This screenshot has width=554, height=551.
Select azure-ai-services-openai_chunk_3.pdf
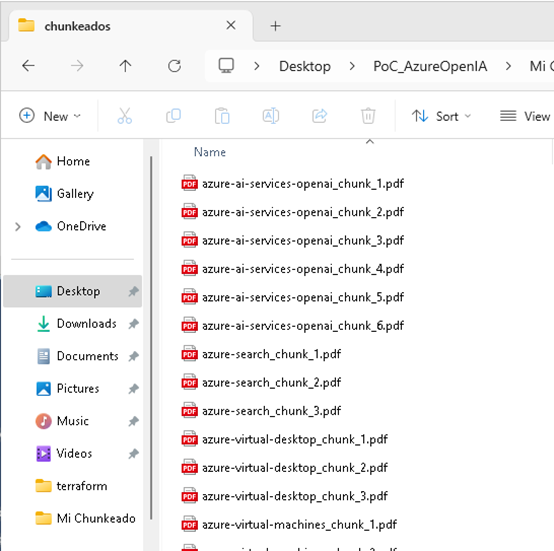coord(293,241)
